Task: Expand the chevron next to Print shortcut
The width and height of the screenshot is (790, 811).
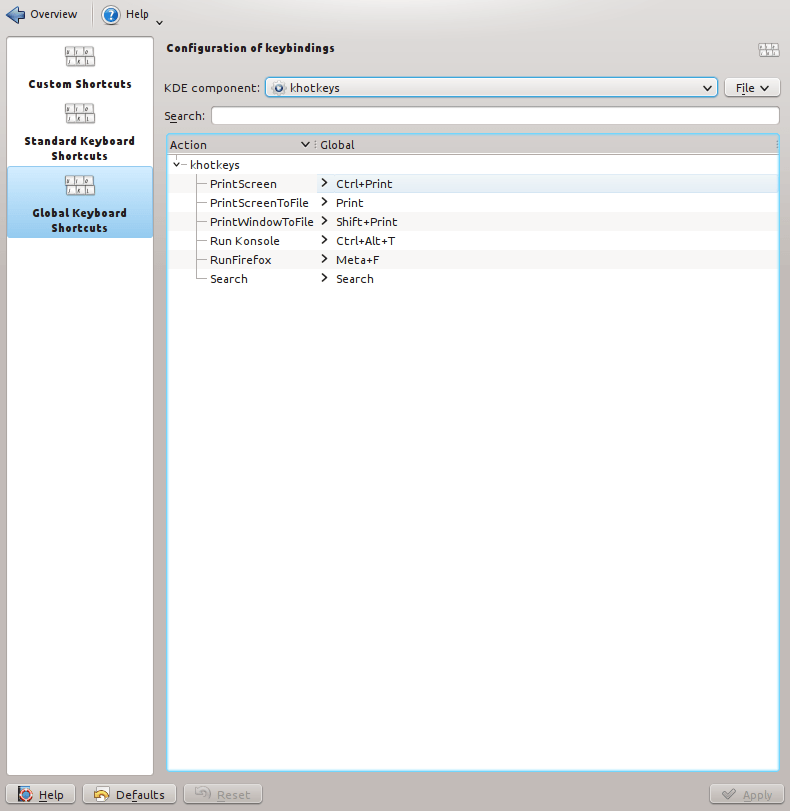Action: tap(324, 202)
